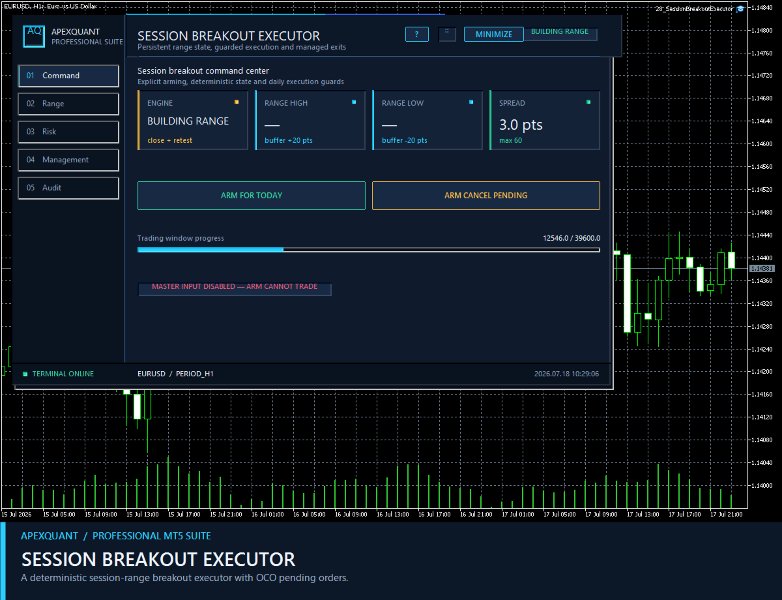Click 'Session breakout command center' heading
Image resolution: width=782 pixels, height=600 pixels.
pyautogui.click(x=203, y=71)
